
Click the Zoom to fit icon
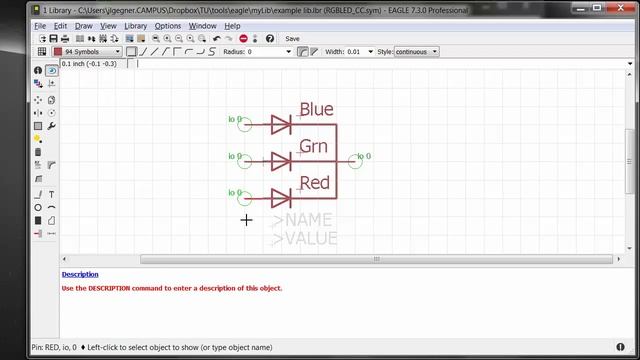[x=156, y=39]
